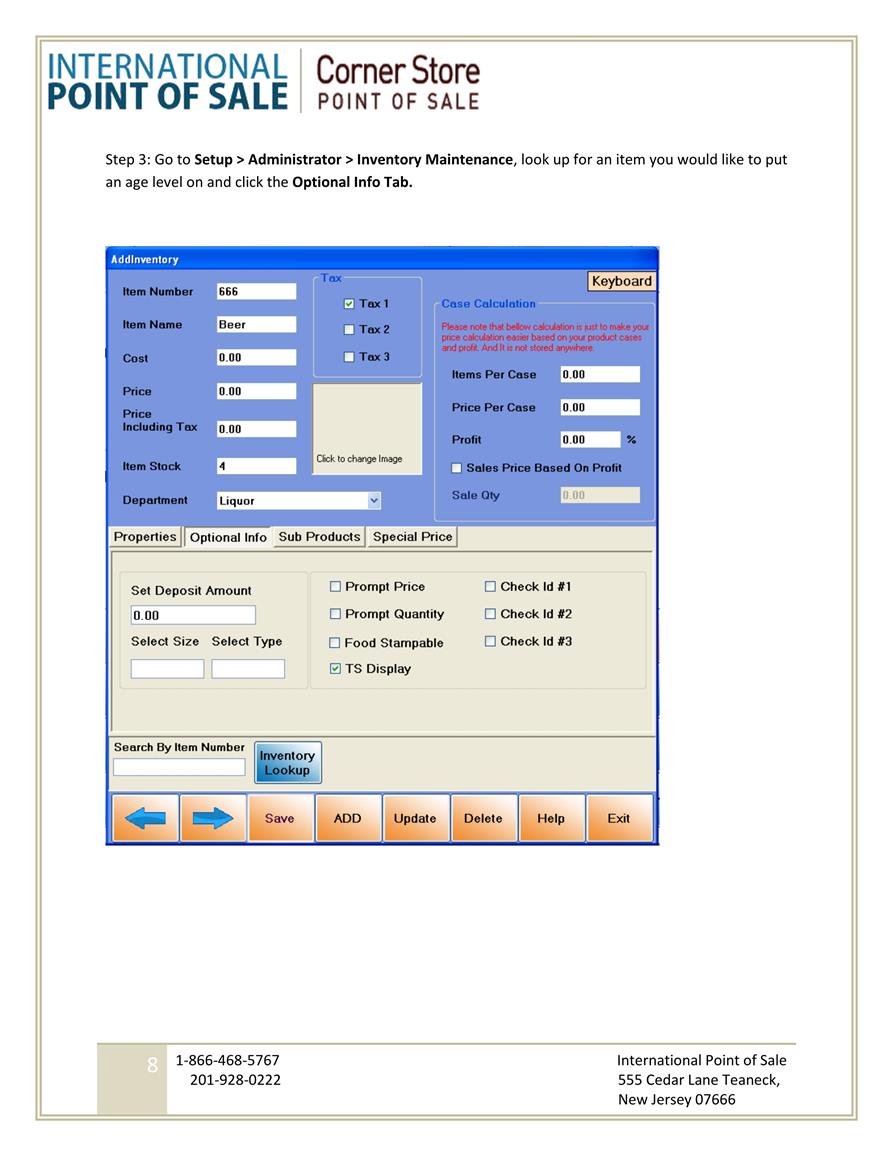
Task: Mark item as Food Stampable
Action: (x=335, y=642)
